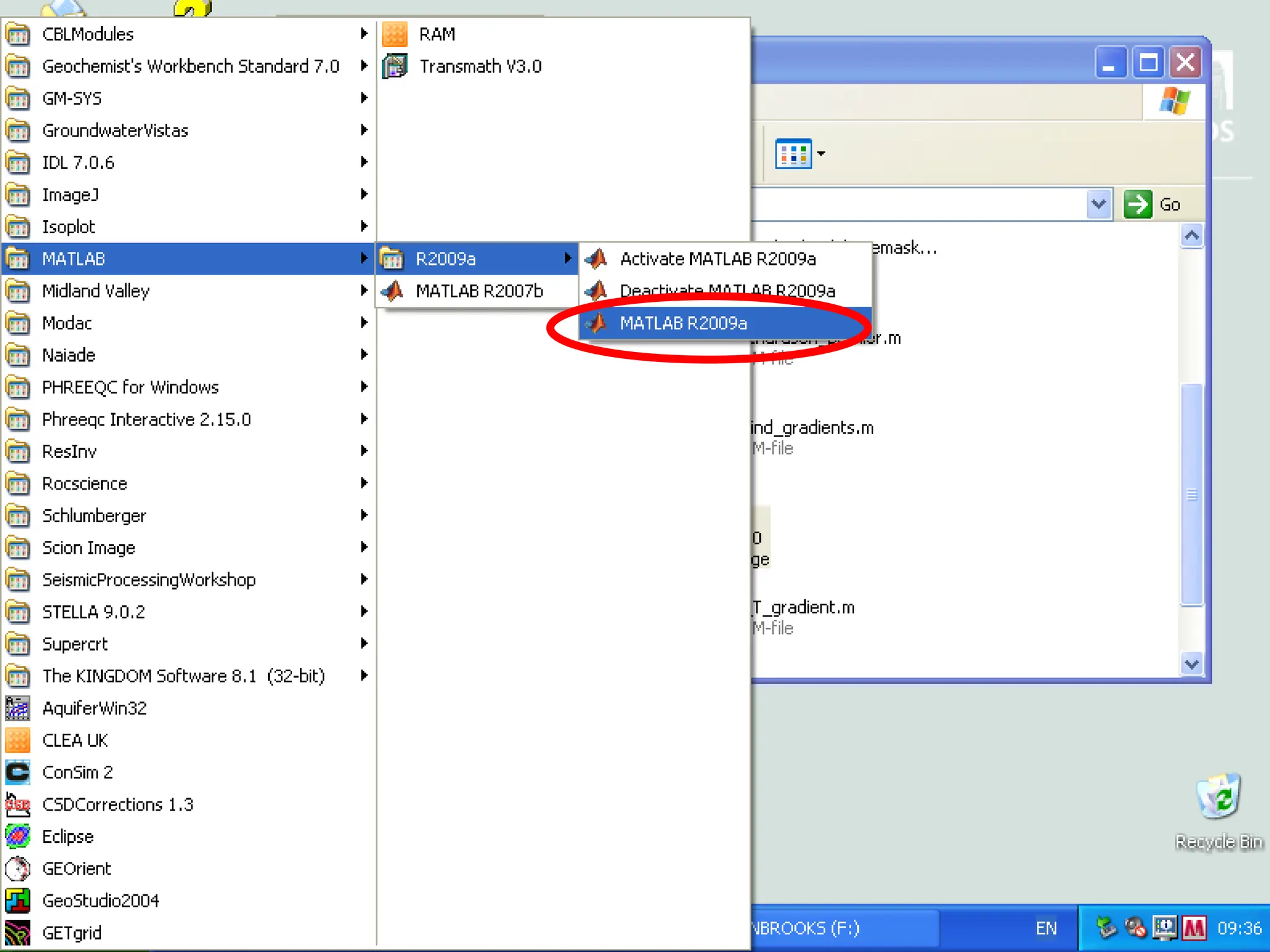
Task: Click the scrollbar down arrow in Explorer window
Action: pyautogui.click(x=1191, y=664)
